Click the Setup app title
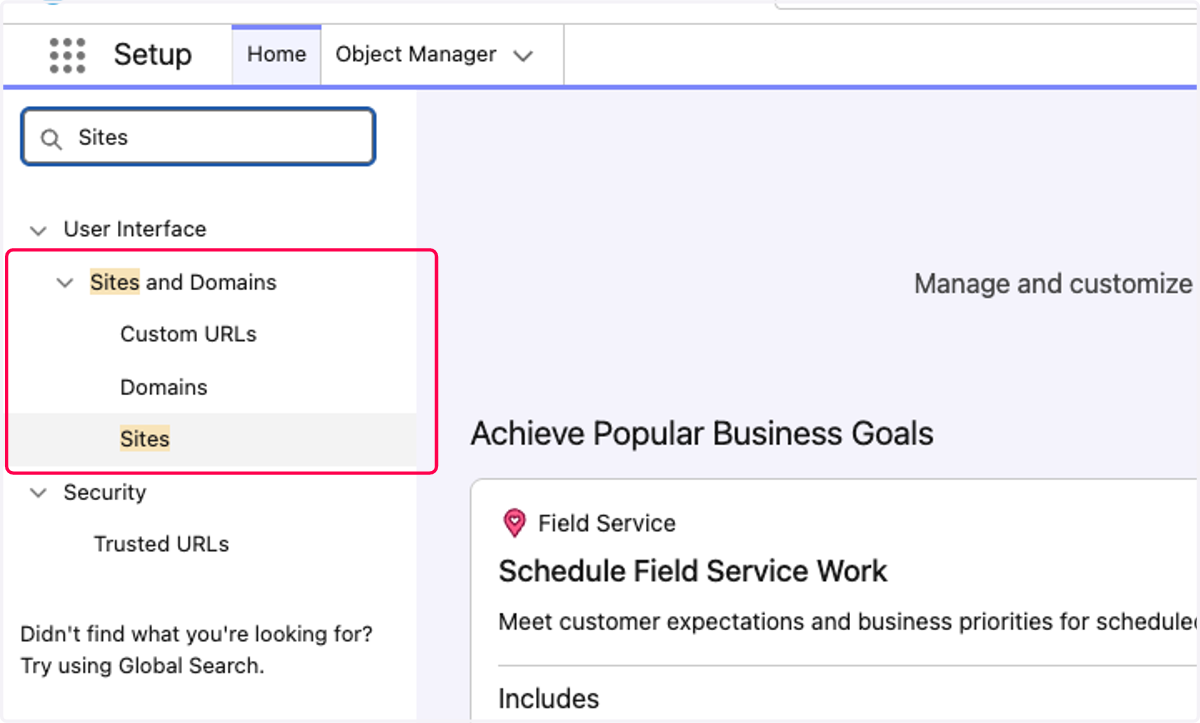 [x=152, y=54]
